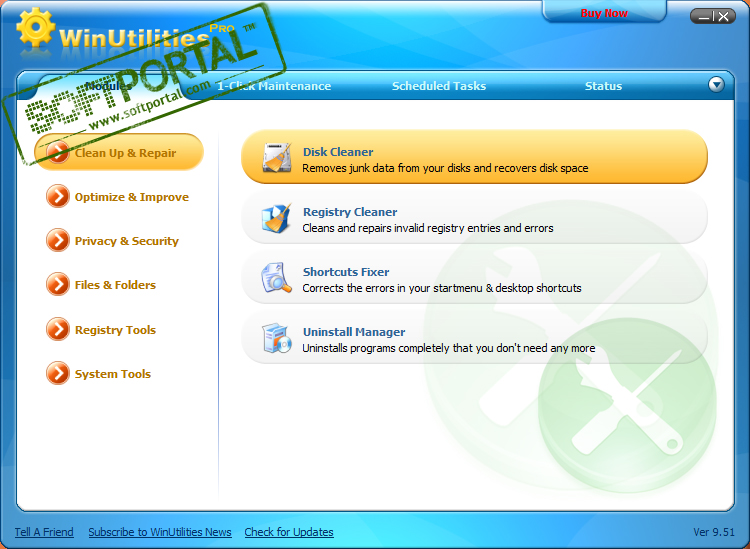The height and width of the screenshot is (549, 750).
Task: Open the Scheduled Tasks tab
Action: pos(439,86)
